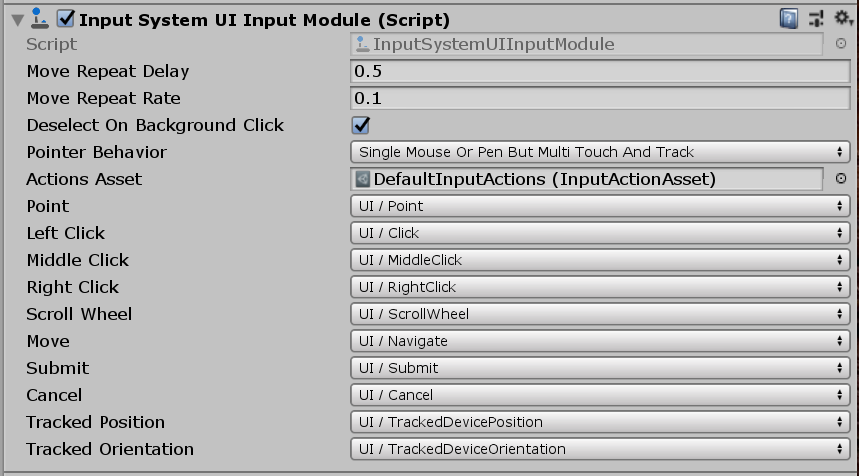The height and width of the screenshot is (476, 859).
Task: Open the Submit action dropdown
Action: (600, 368)
